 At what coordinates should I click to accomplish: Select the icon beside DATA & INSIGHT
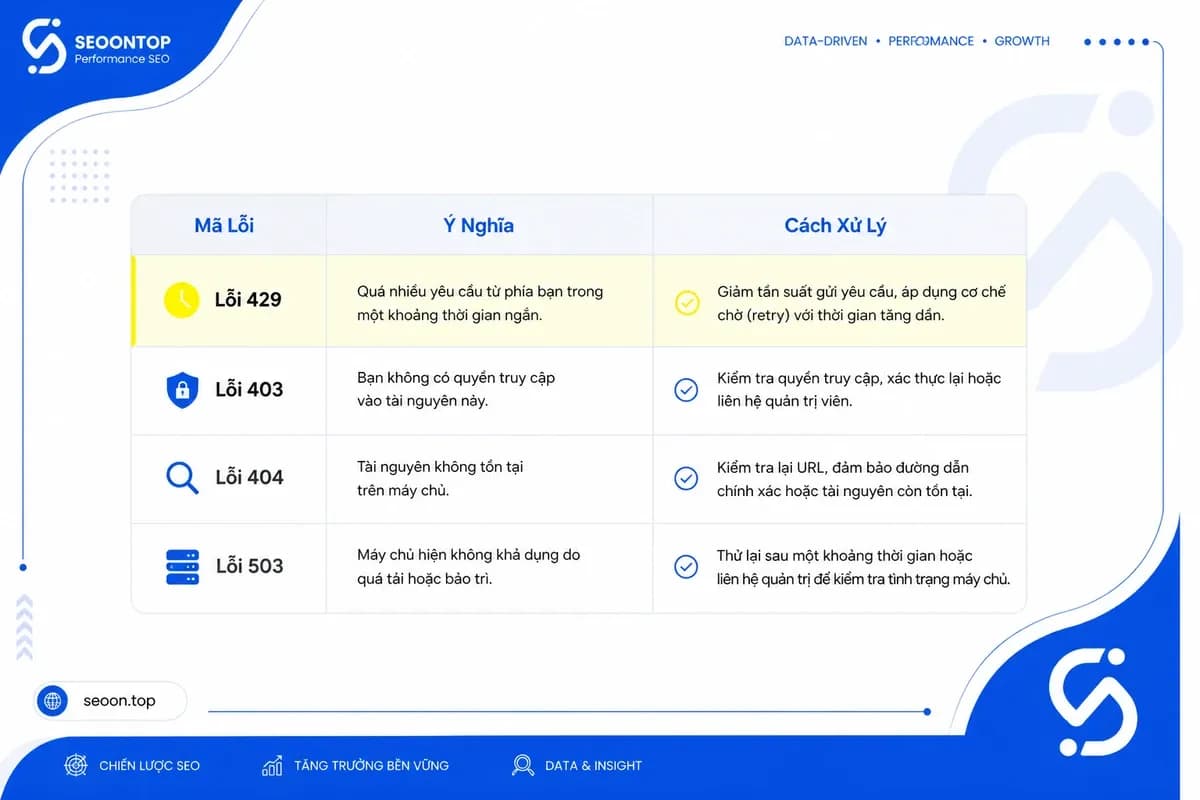pyautogui.click(x=522, y=766)
